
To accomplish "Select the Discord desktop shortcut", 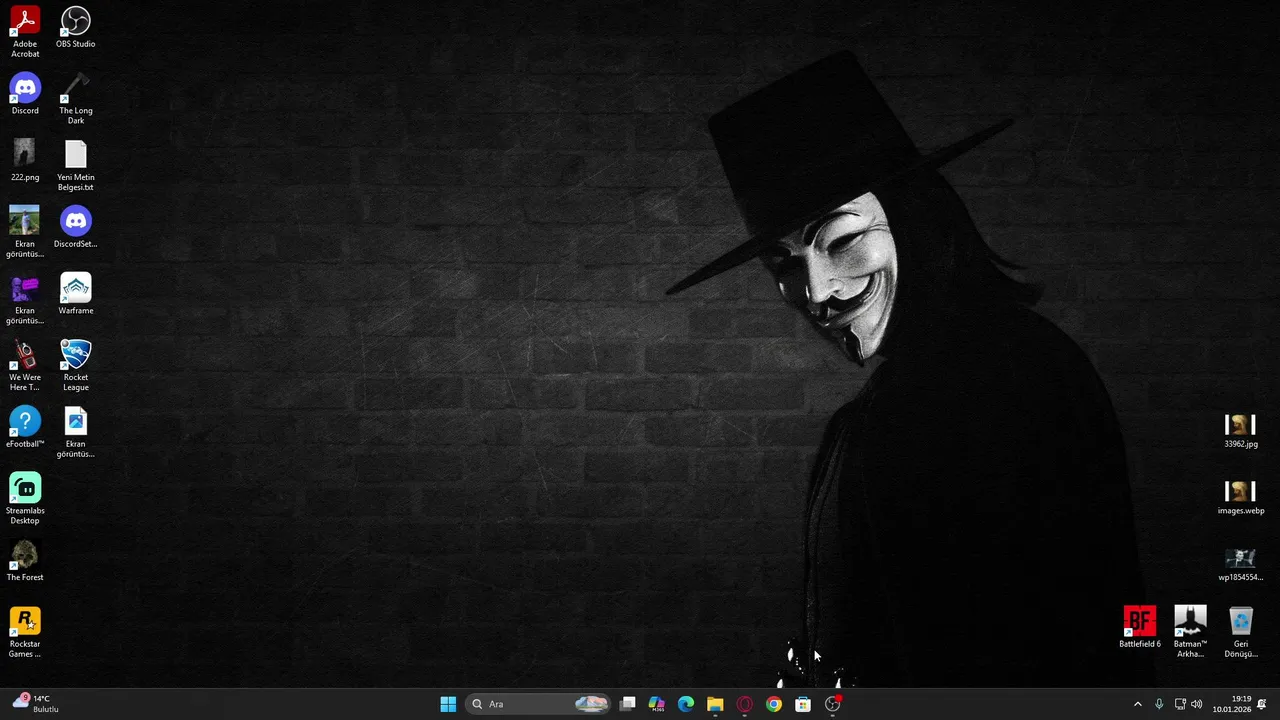I will tap(25, 94).
